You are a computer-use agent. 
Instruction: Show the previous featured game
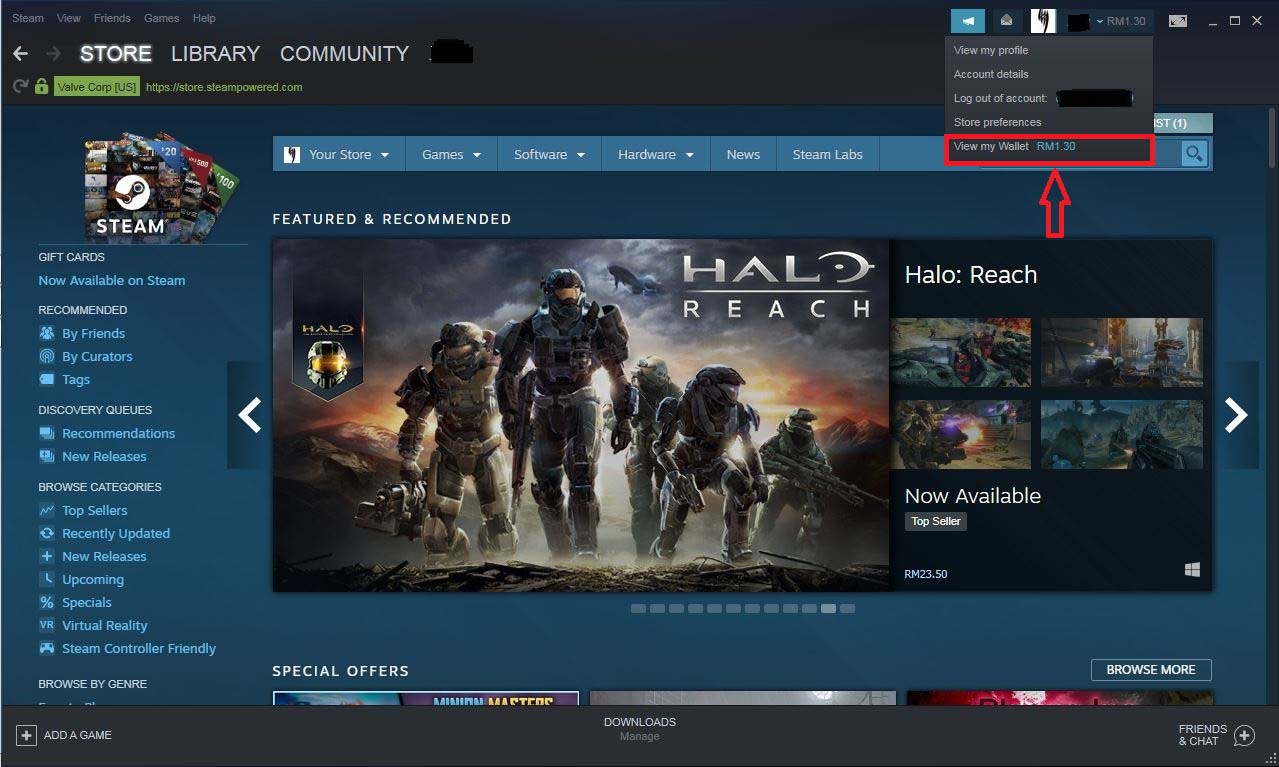pos(250,415)
